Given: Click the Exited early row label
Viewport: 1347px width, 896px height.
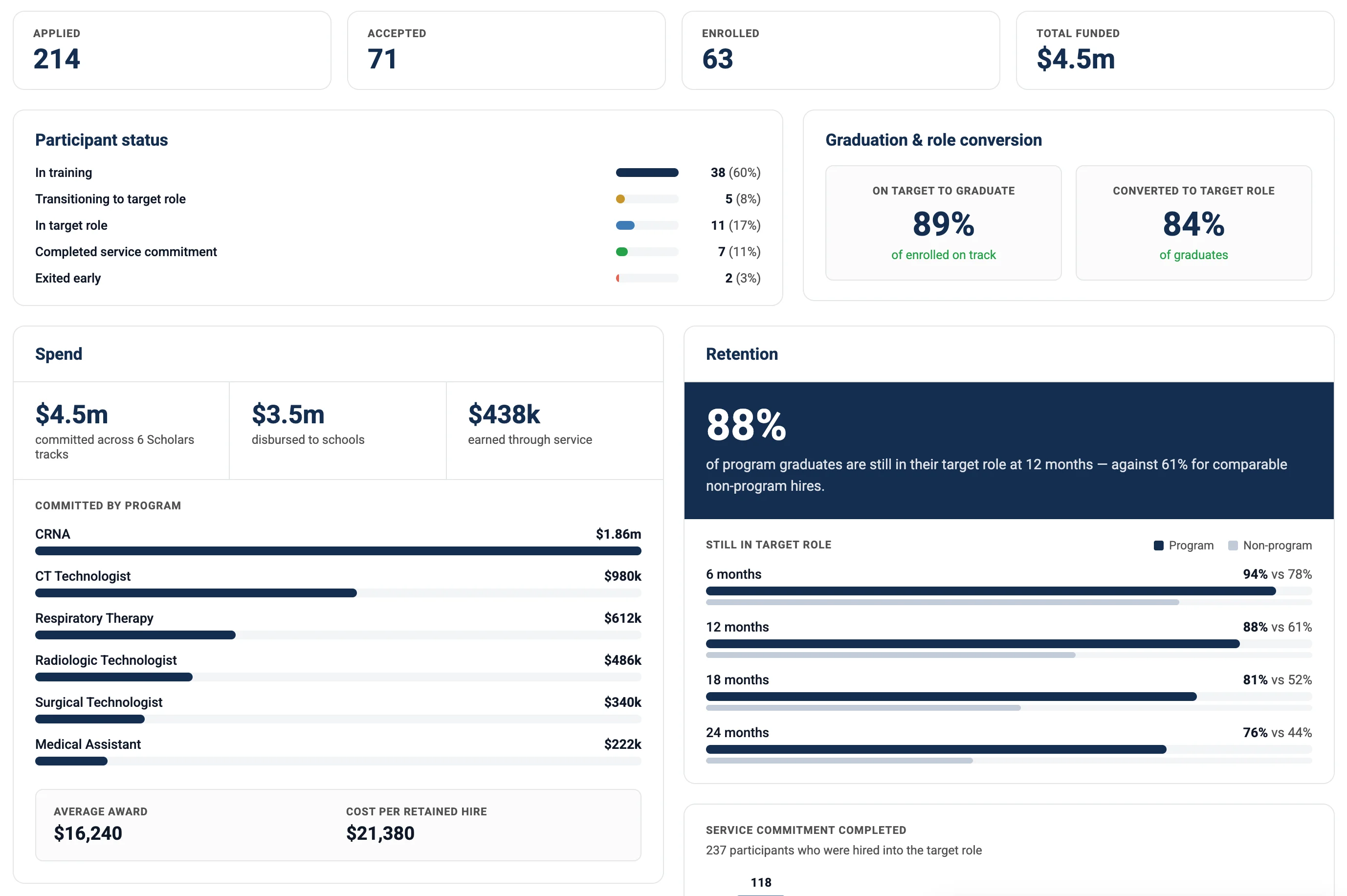Looking at the screenshot, I should point(68,278).
